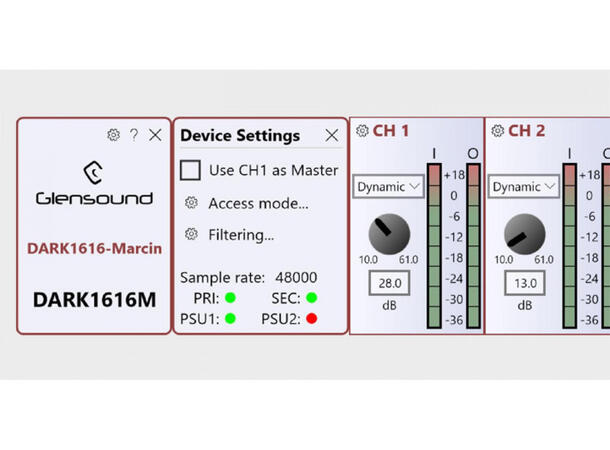The height and width of the screenshot is (450, 610).
Task: Open help question mark icon
Action: [134, 135]
